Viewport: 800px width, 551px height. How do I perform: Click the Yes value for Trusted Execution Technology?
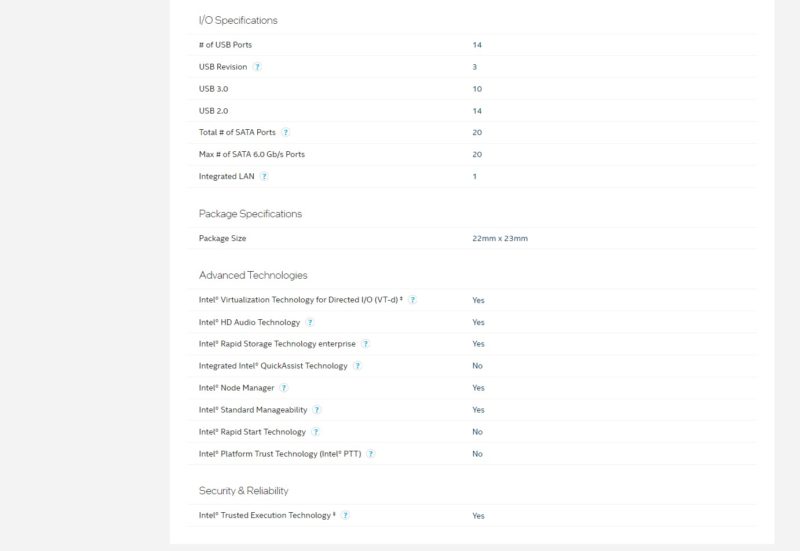478,516
